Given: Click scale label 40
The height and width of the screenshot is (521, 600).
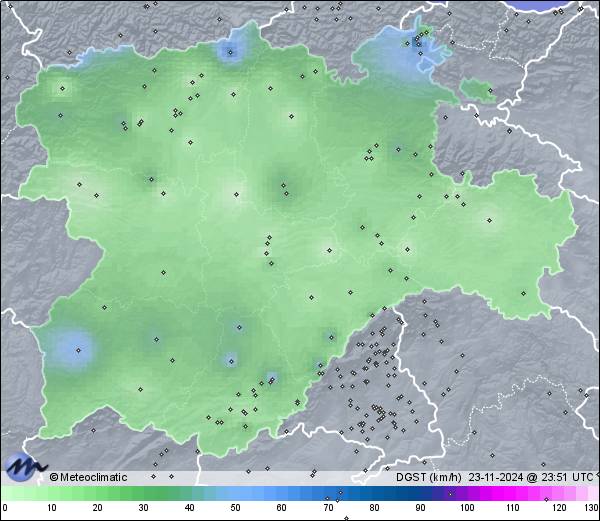Looking at the screenshot, I should tap(189, 508).
